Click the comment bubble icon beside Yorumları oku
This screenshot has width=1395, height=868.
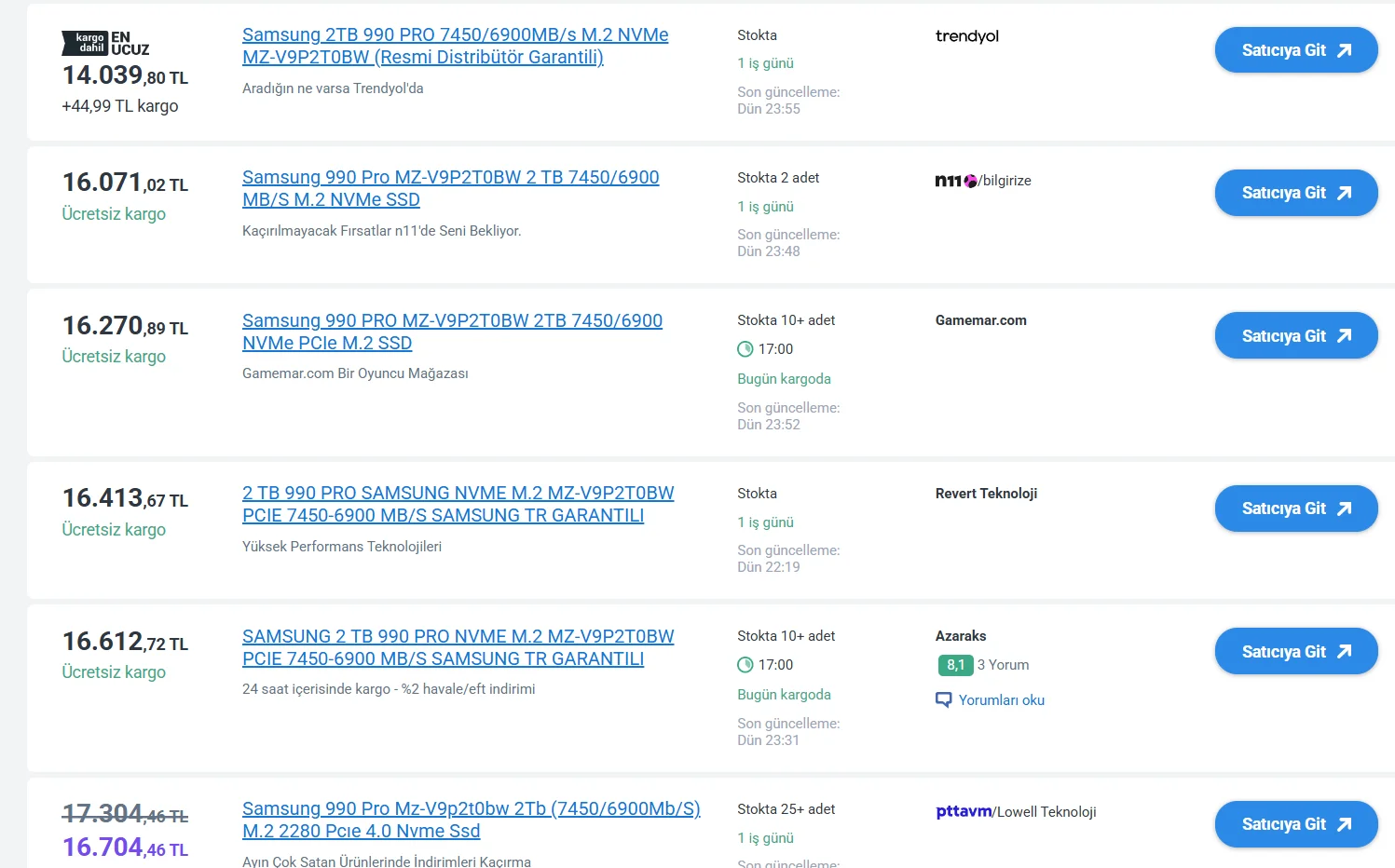click(x=944, y=700)
